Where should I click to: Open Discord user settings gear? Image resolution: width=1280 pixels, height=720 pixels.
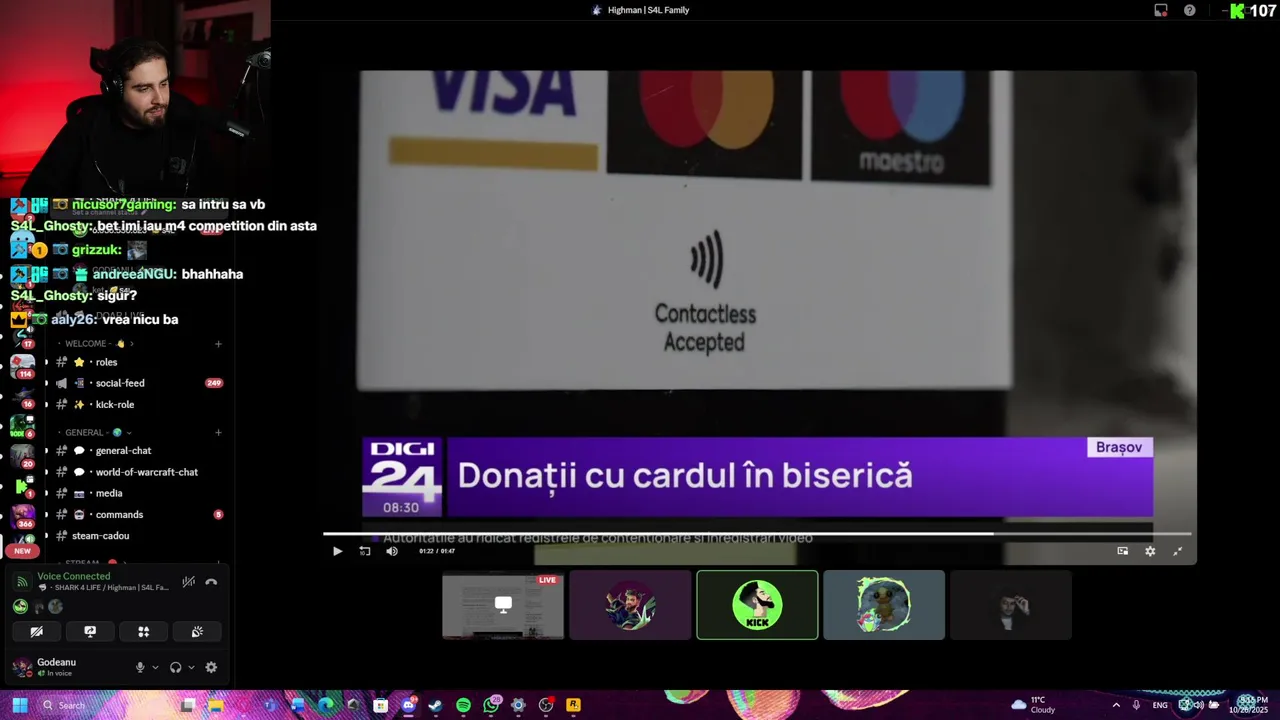(x=211, y=667)
